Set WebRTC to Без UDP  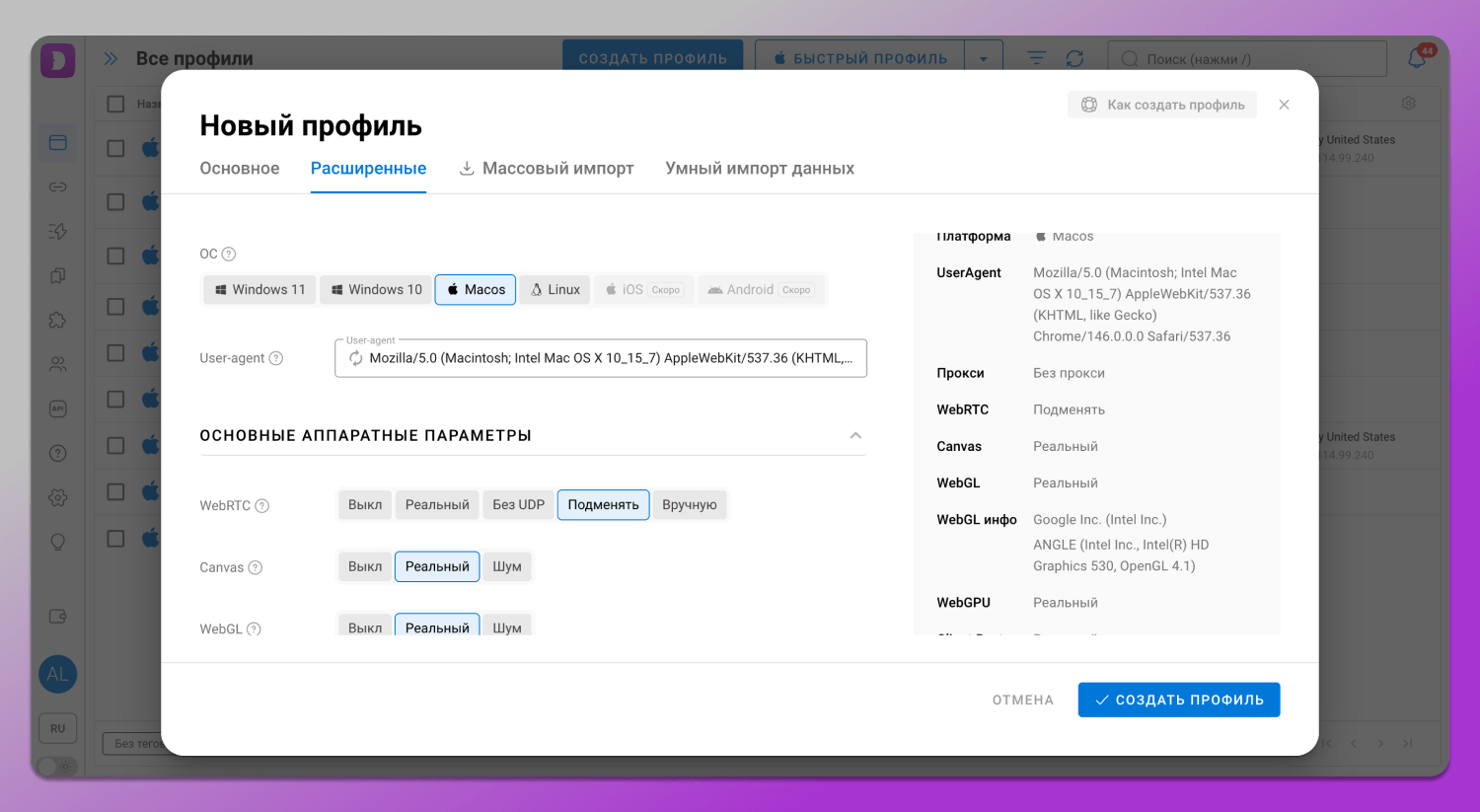tap(518, 505)
